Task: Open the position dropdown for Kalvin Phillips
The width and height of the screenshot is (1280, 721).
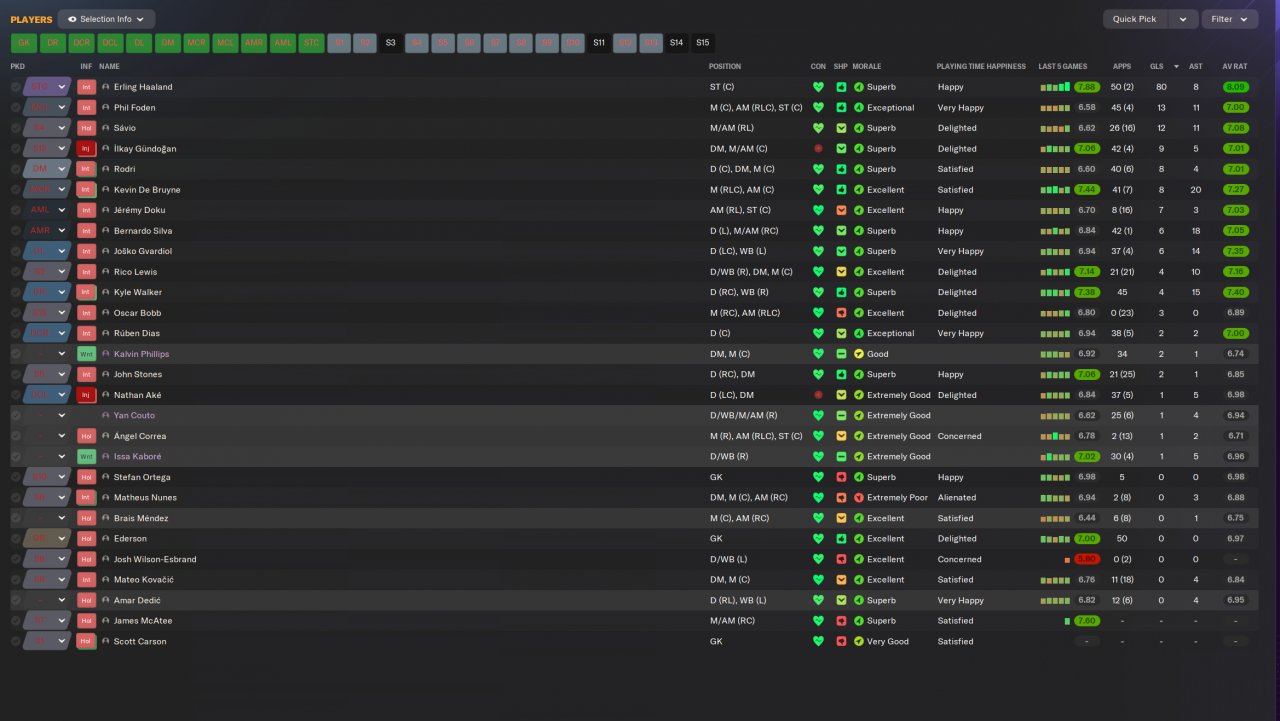Action: coord(62,354)
